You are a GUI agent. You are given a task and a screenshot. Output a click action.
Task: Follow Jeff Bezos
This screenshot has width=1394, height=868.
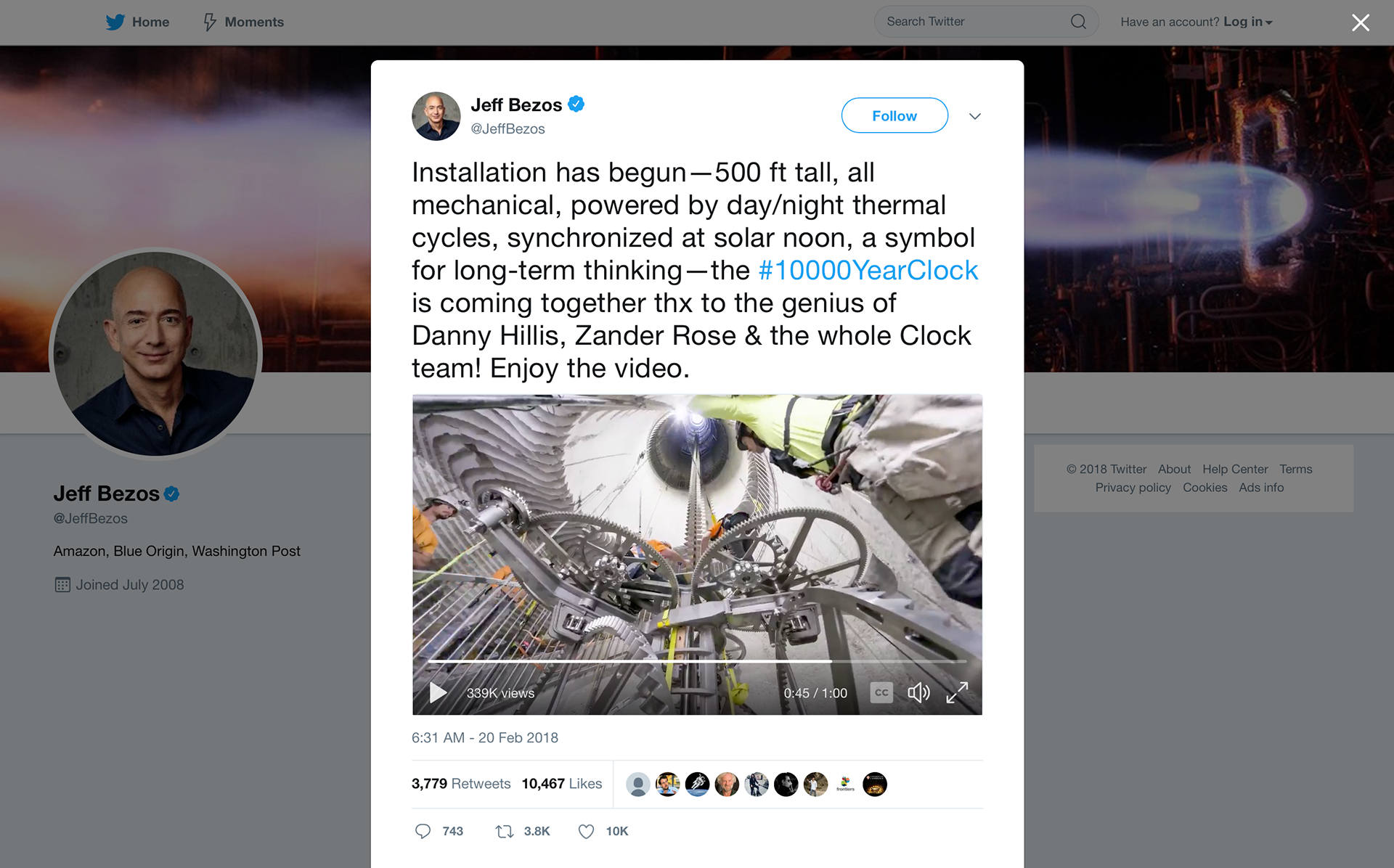click(x=894, y=115)
